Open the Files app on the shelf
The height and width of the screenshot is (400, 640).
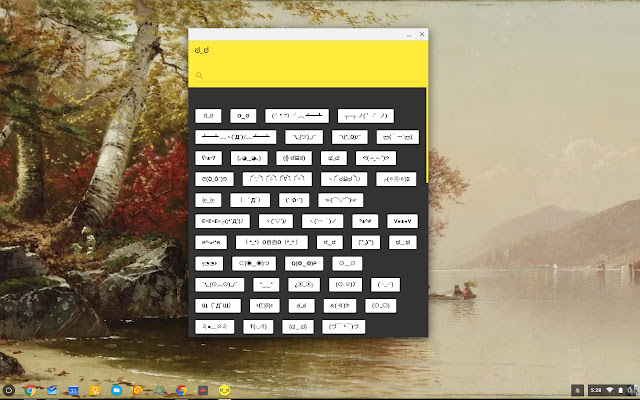click(x=116, y=390)
